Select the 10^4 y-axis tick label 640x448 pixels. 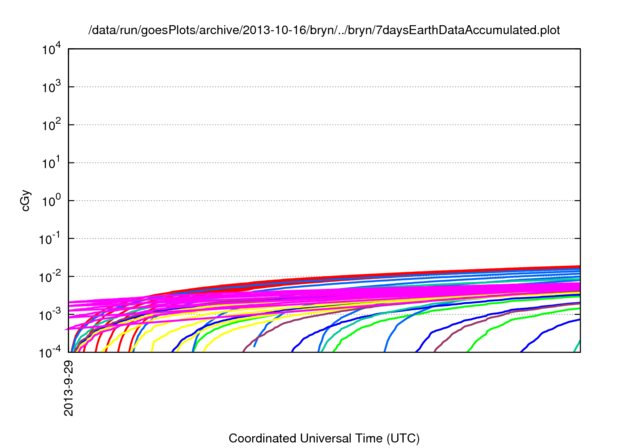pyautogui.click(x=51, y=50)
